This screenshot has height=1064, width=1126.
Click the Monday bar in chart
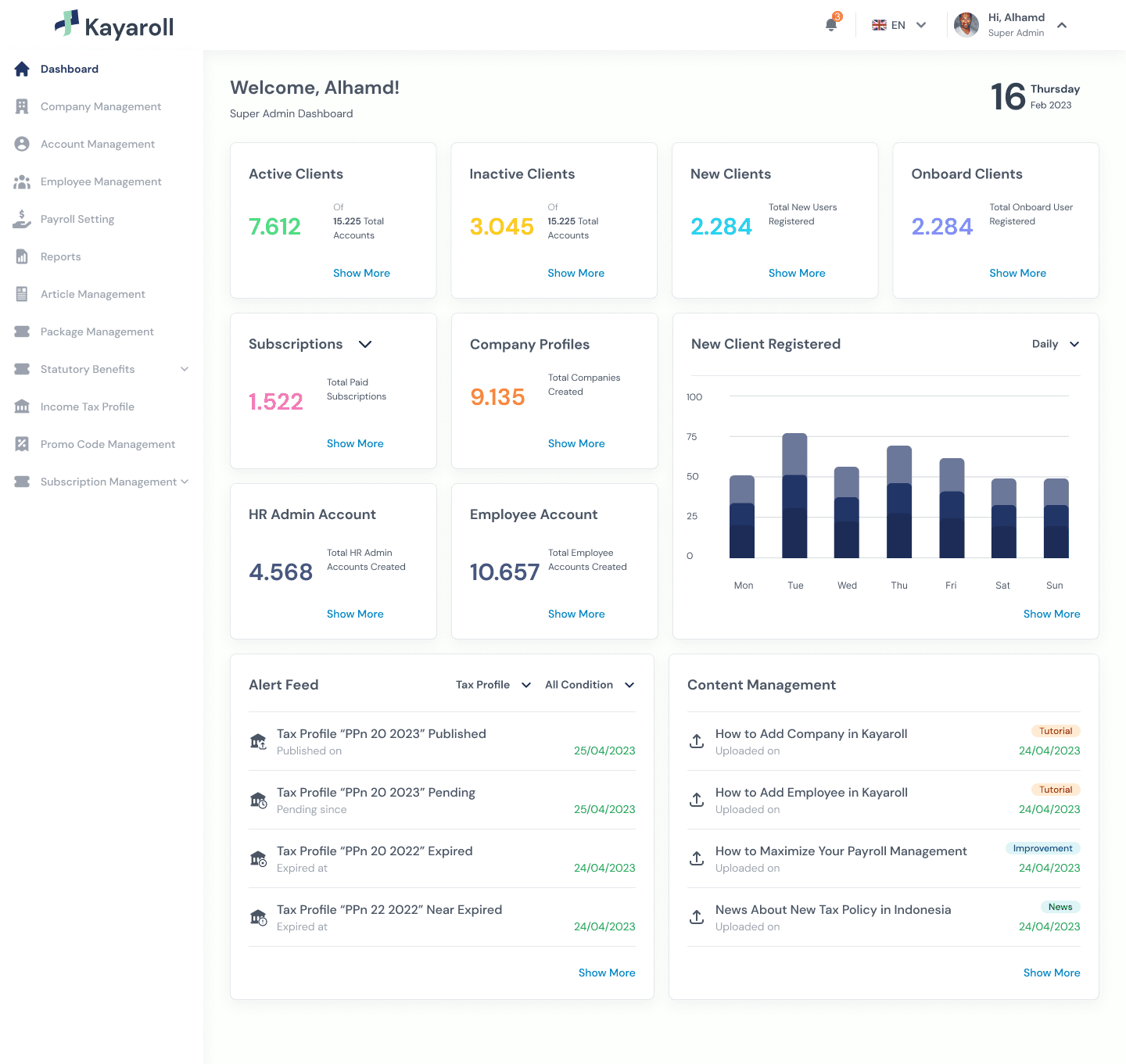click(742, 517)
